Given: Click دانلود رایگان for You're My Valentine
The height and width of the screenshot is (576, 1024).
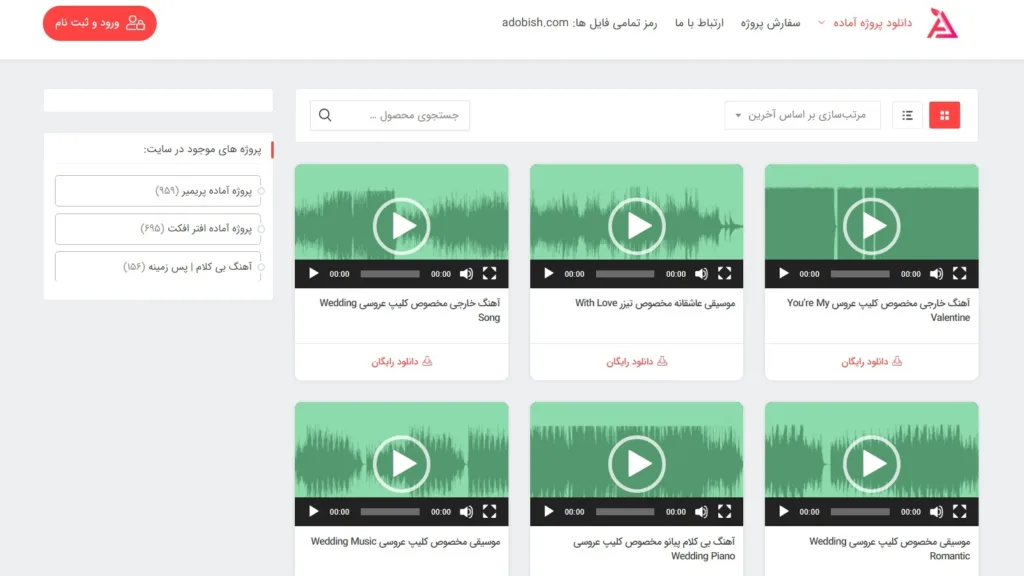Looking at the screenshot, I should tap(872, 361).
